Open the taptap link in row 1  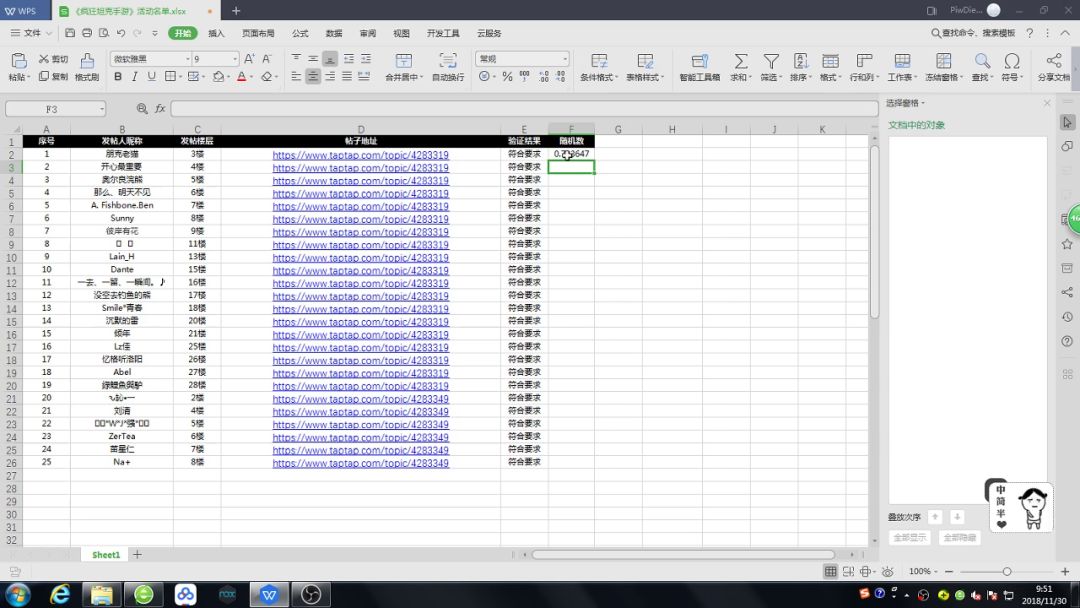[360, 155]
